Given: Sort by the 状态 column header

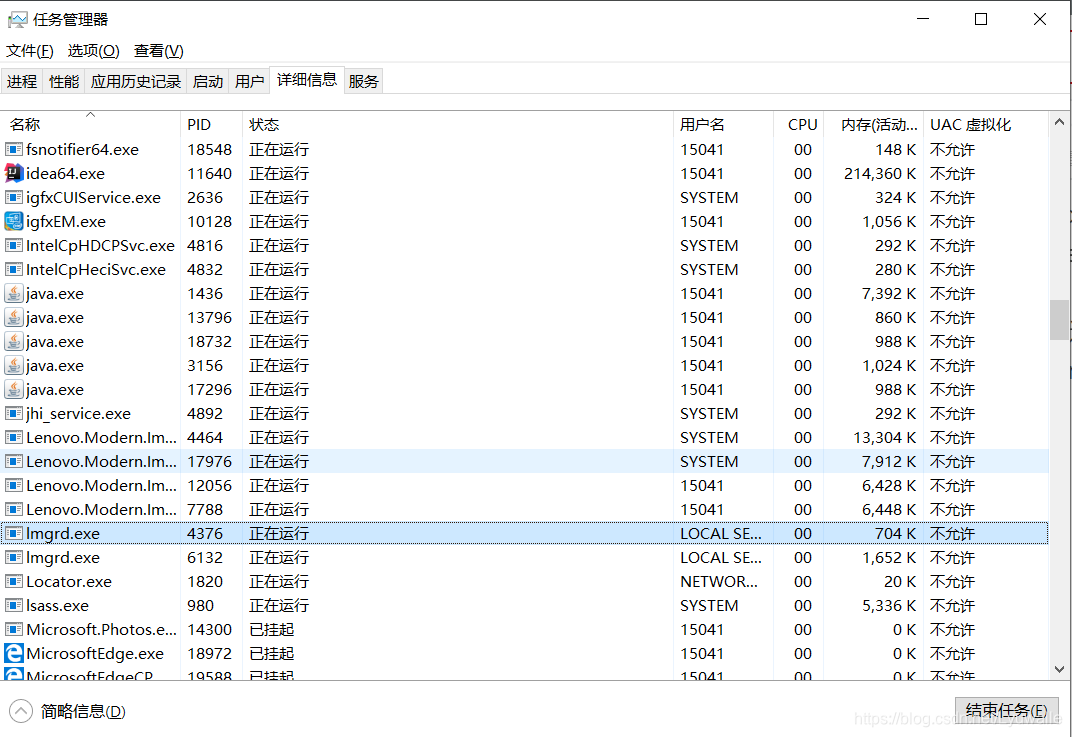Looking at the screenshot, I should coord(458,124).
